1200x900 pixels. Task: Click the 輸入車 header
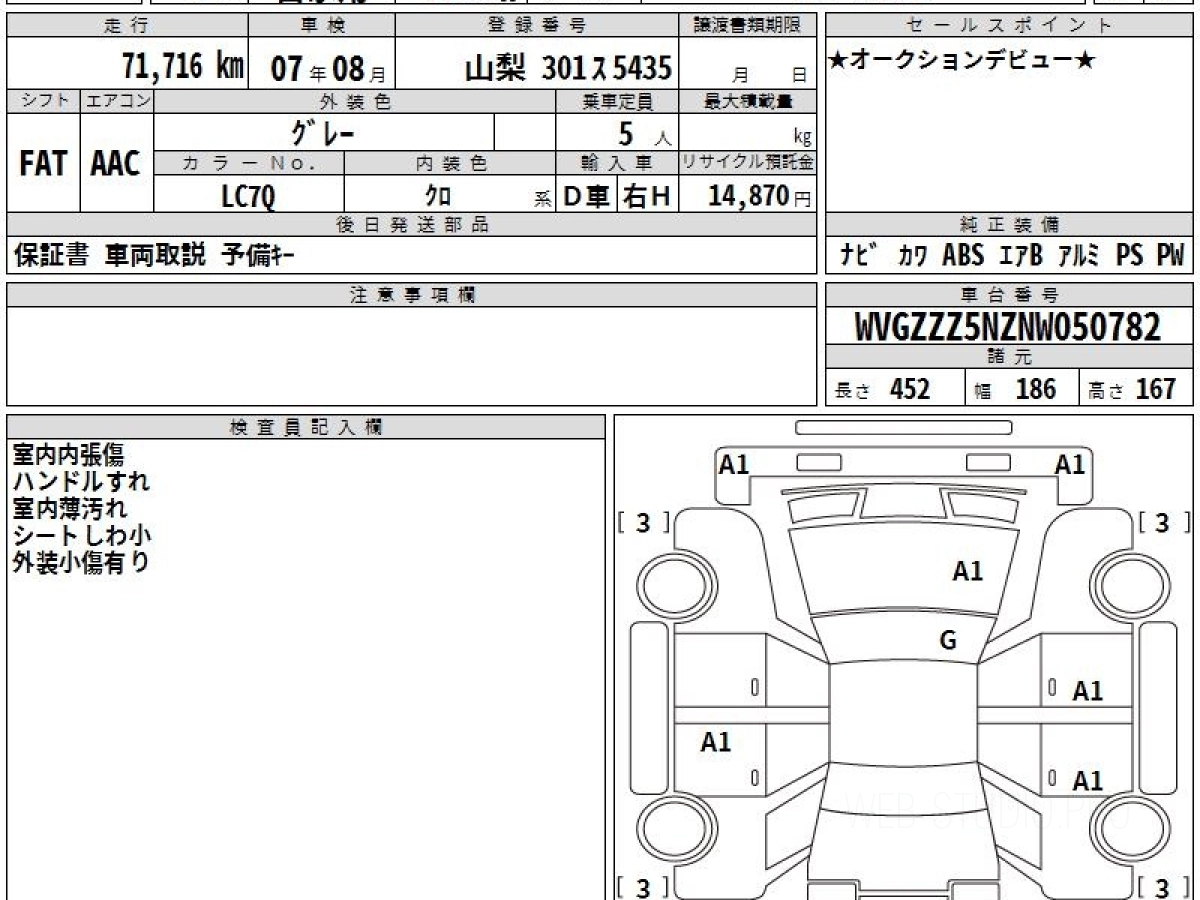(x=617, y=162)
